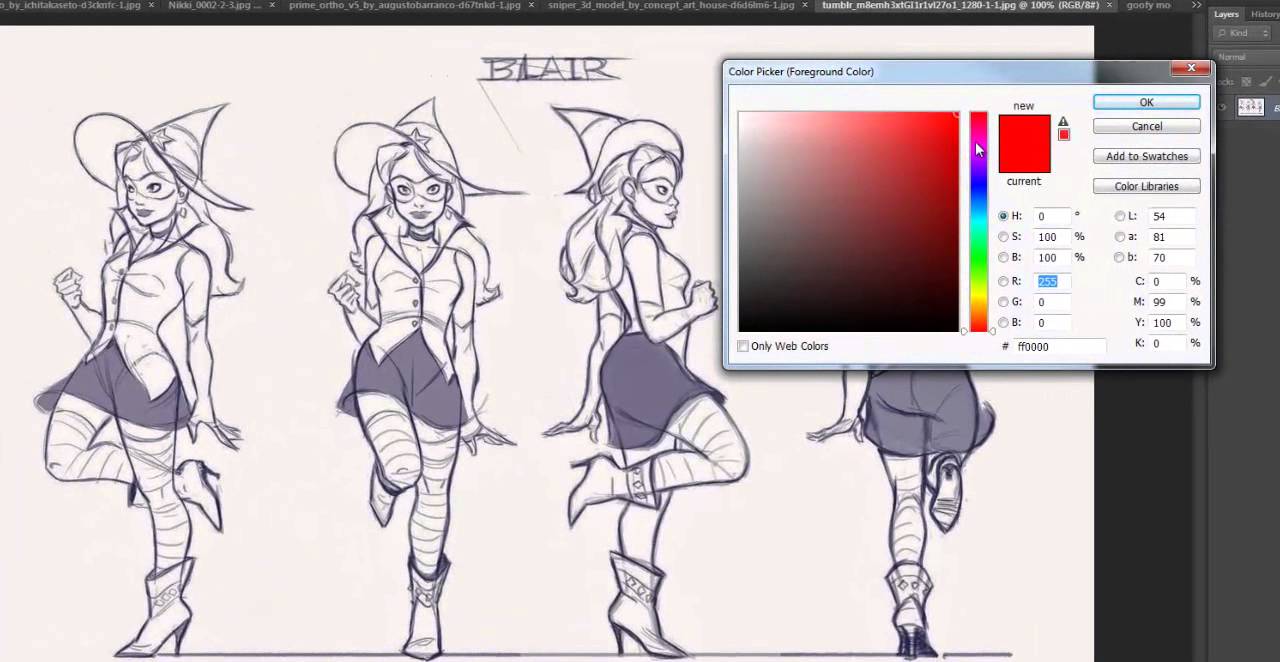The width and height of the screenshot is (1280, 662).
Task: Click the H hue value field
Action: 1053,216
